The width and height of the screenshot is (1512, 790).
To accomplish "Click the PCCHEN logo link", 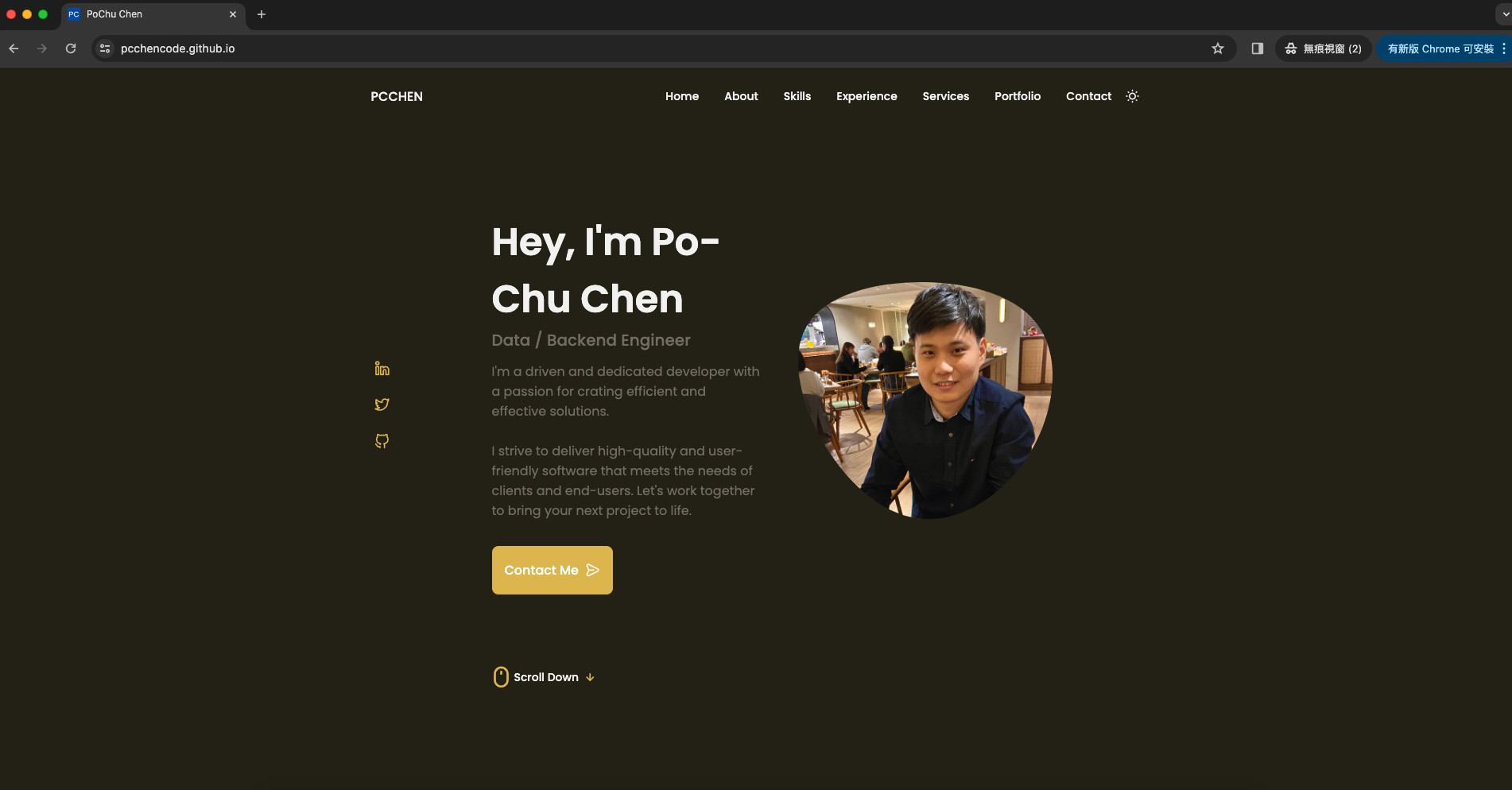I will click(397, 96).
